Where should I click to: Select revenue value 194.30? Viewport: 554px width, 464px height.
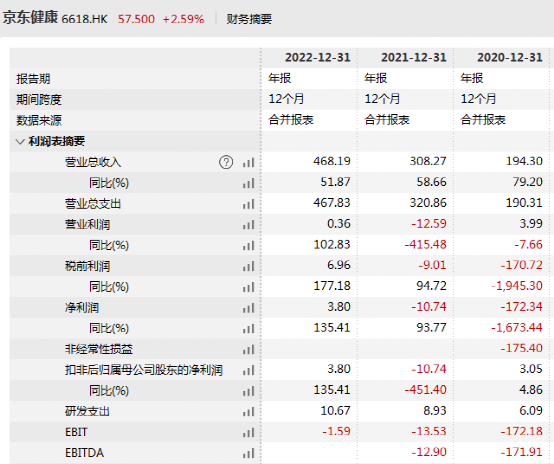524,161
